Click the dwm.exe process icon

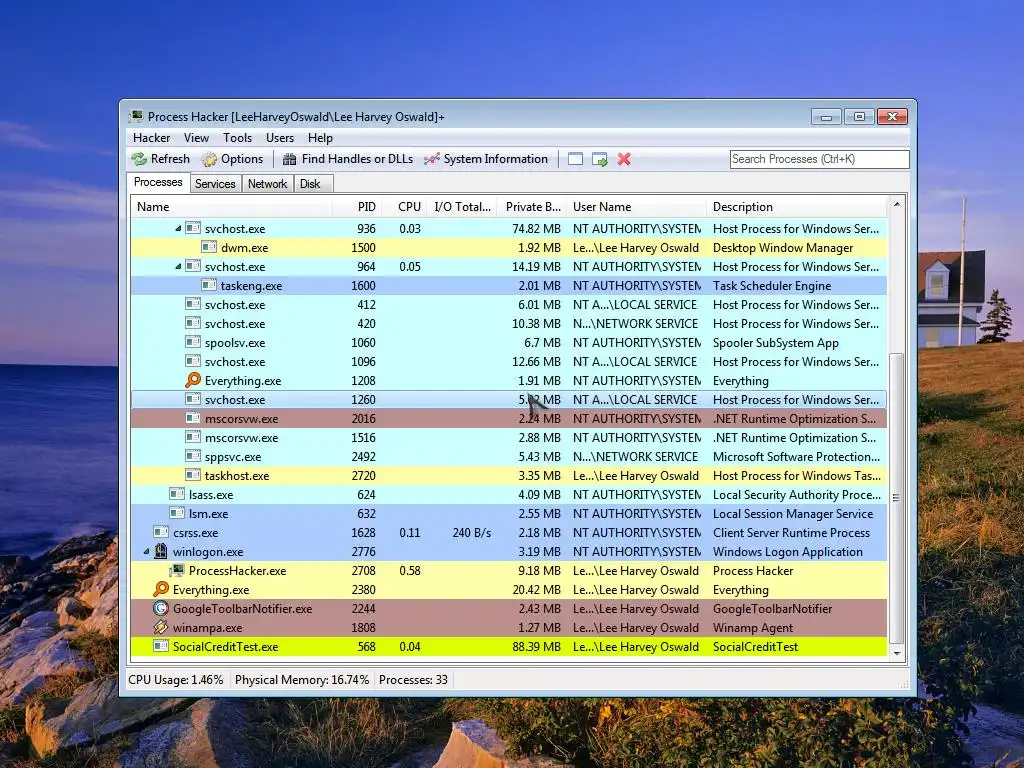[209, 248]
